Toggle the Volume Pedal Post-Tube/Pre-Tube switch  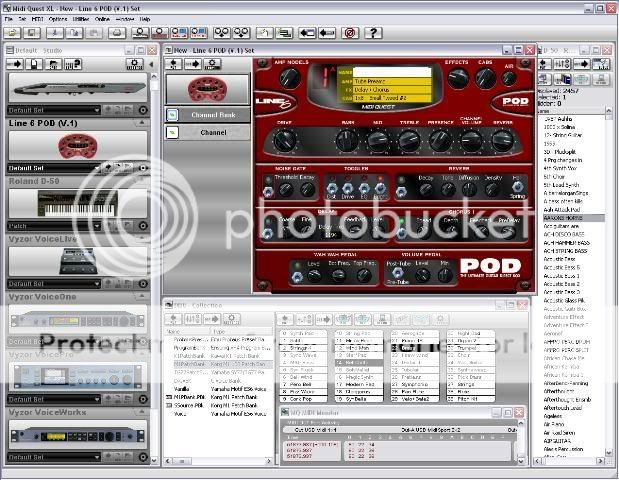pyautogui.click(x=398, y=272)
